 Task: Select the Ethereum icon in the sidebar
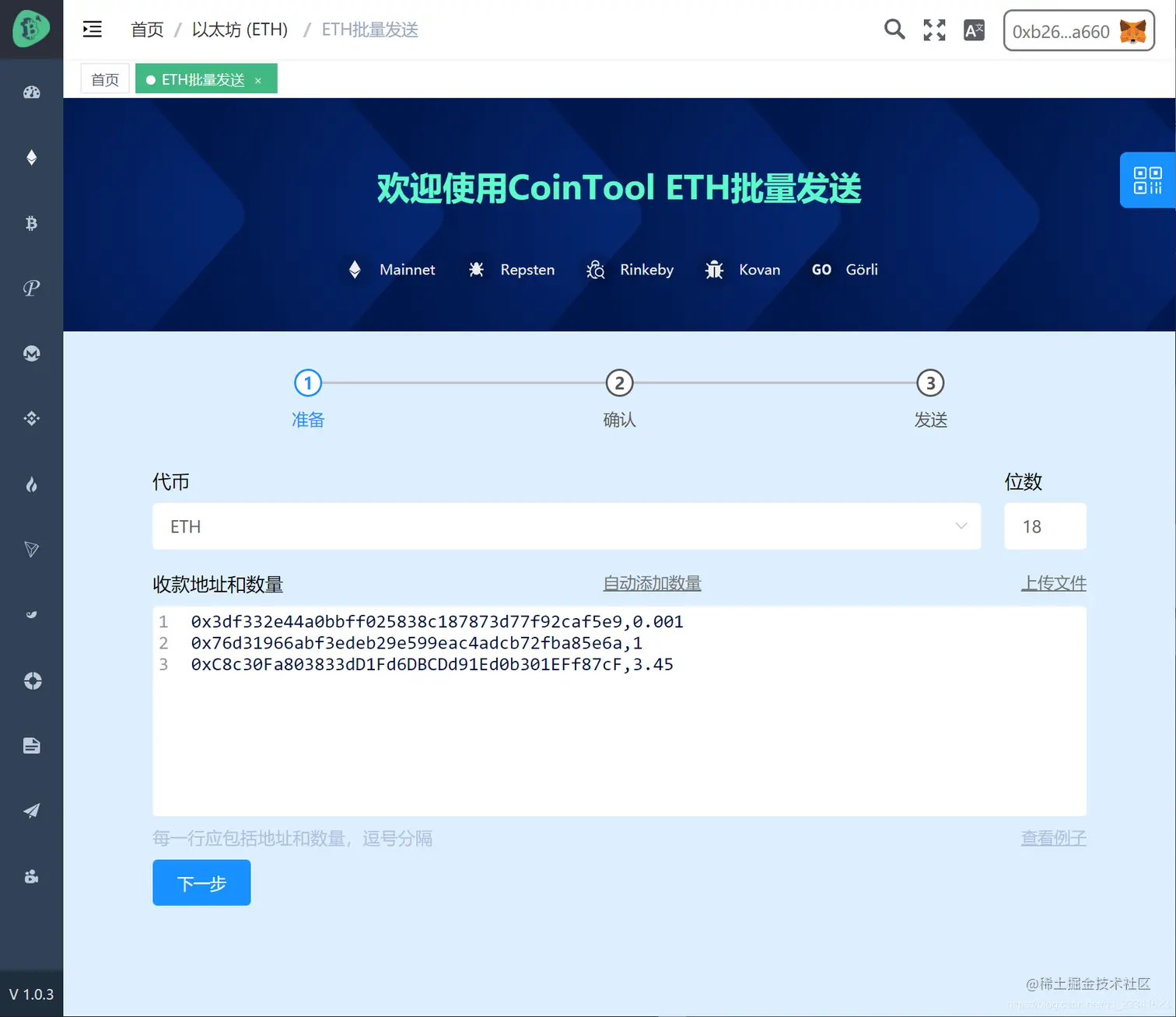(x=31, y=157)
